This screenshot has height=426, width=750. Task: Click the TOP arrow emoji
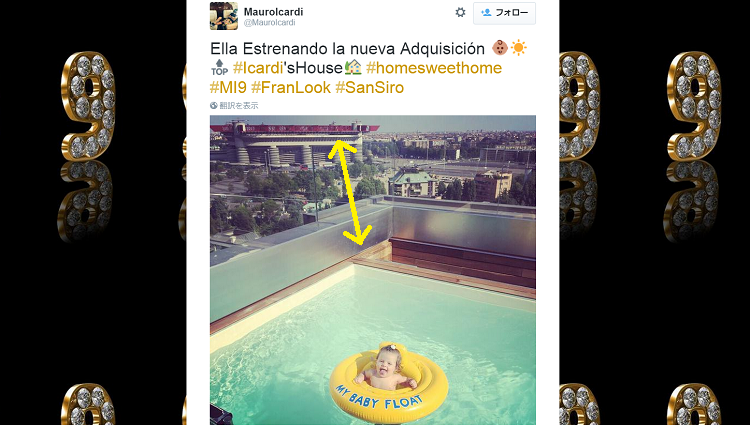pyautogui.click(x=220, y=68)
